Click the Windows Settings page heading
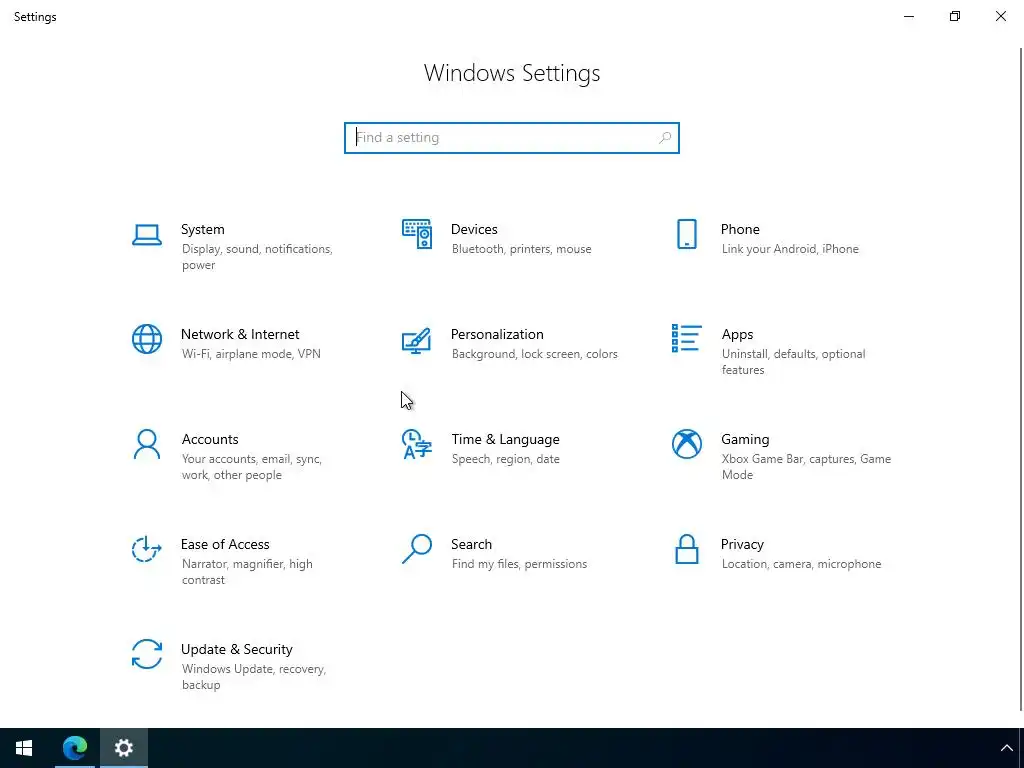Screen dimensions: 1024x768 tap(511, 73)
